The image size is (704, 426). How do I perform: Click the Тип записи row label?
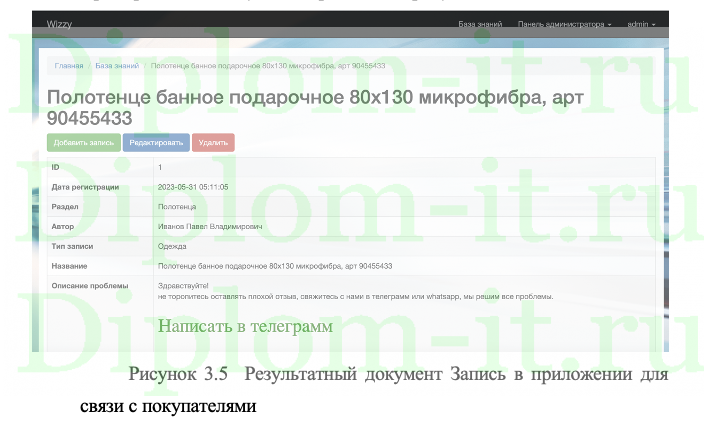[x=72, y=246]
